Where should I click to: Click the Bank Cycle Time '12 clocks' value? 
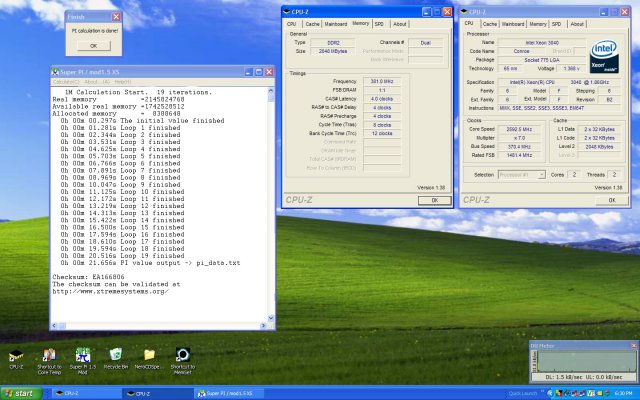[382, 133]
